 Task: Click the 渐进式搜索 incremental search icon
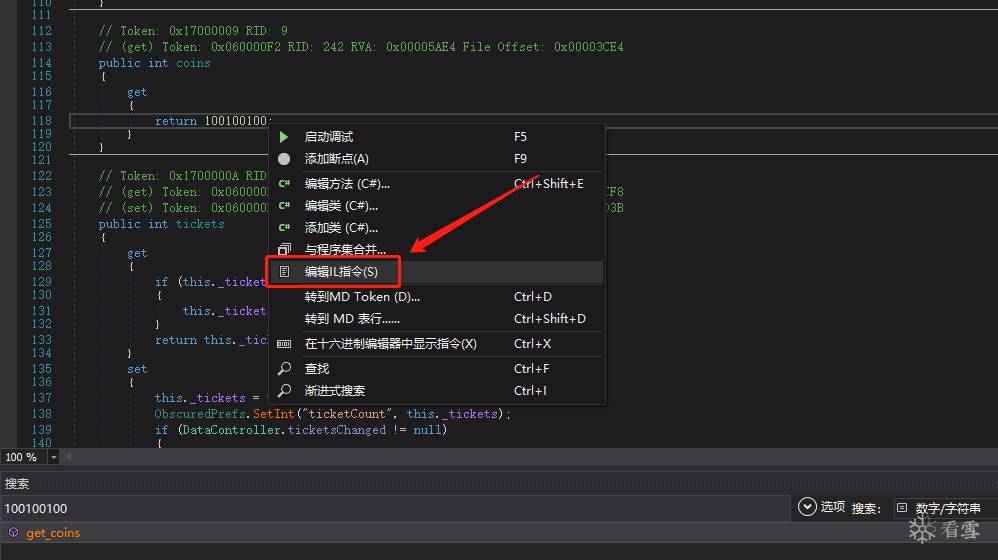pos(284,391)
